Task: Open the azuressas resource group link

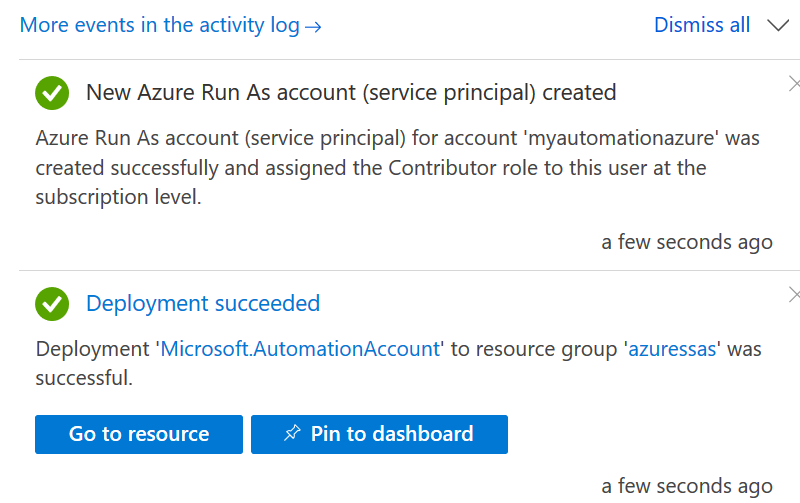Action: click(672, 349)
